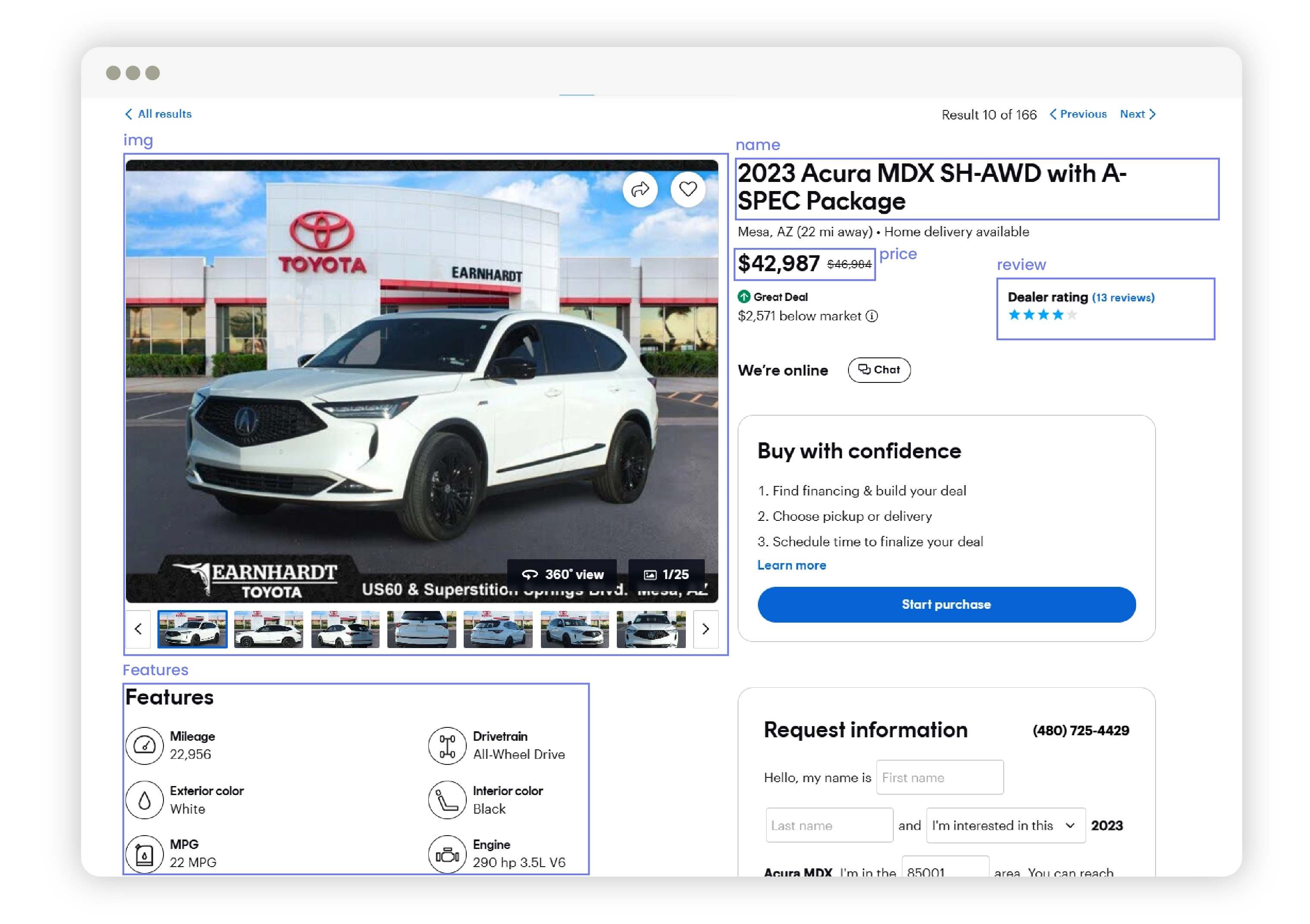Click the Drivetrain icon

click(447, 745)
